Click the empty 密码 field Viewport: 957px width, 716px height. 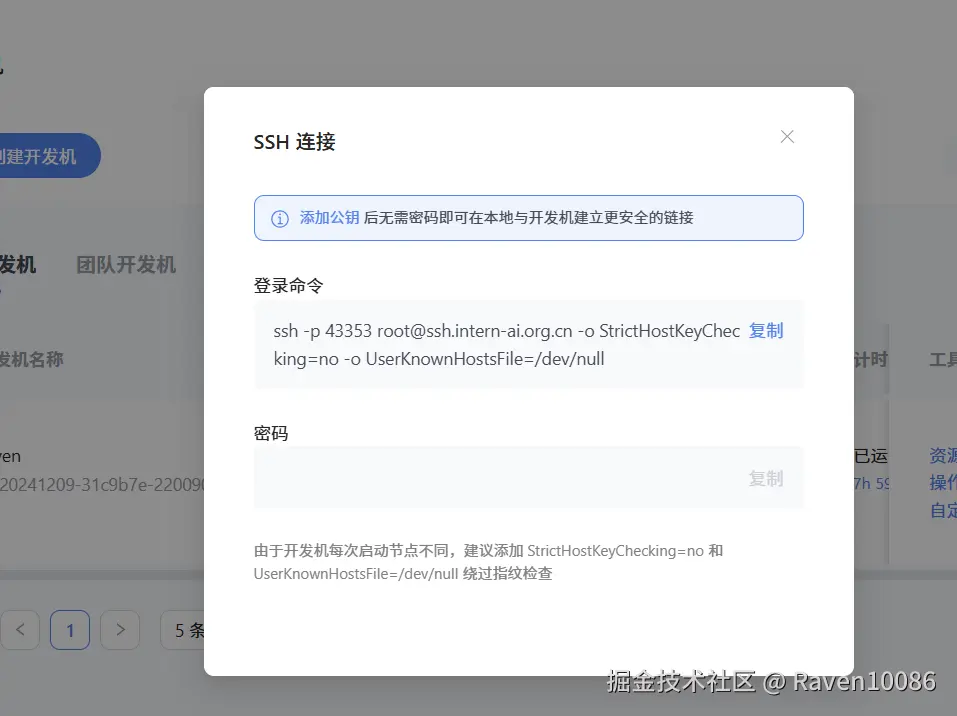click(529, 478)
